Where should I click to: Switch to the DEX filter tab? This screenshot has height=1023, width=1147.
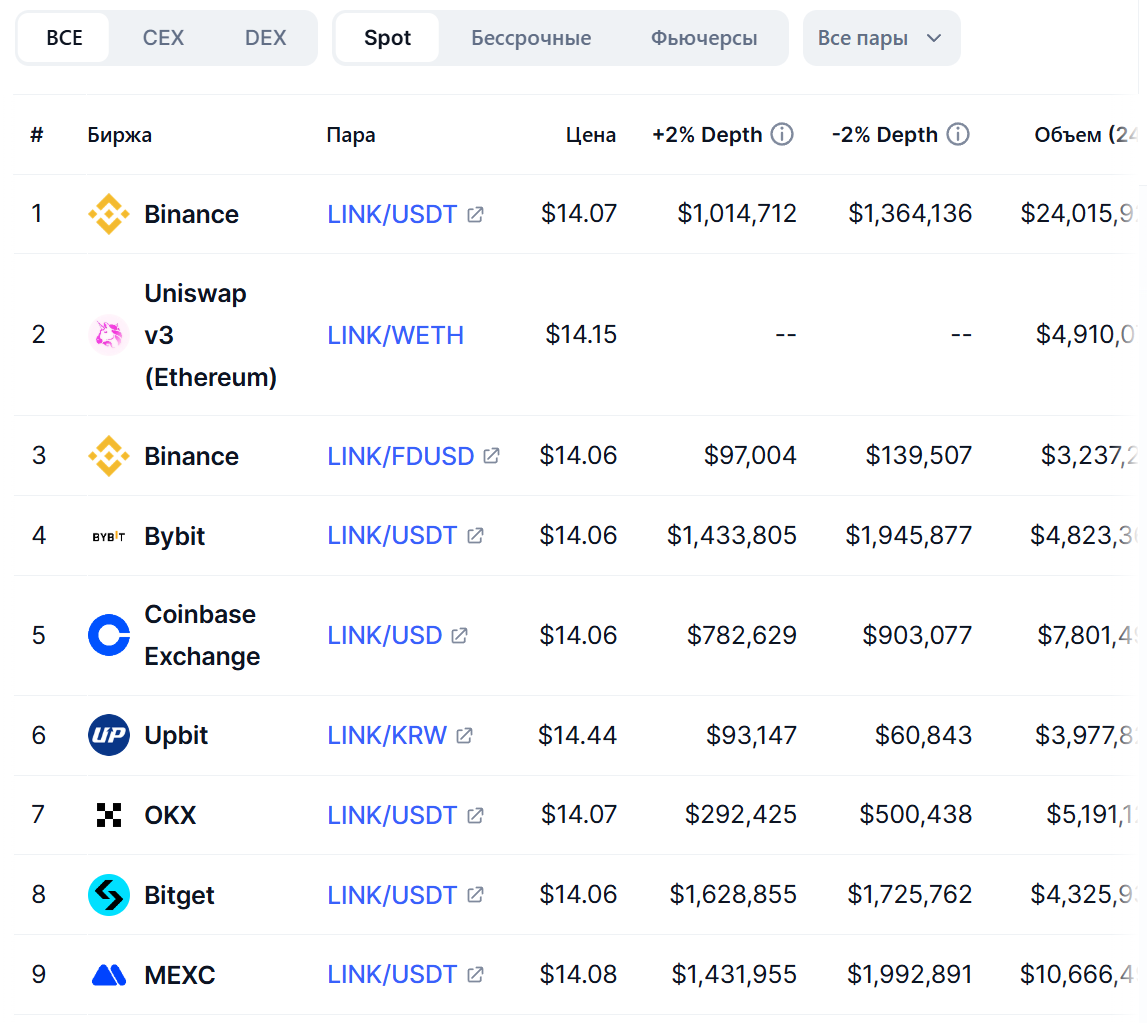266,38
